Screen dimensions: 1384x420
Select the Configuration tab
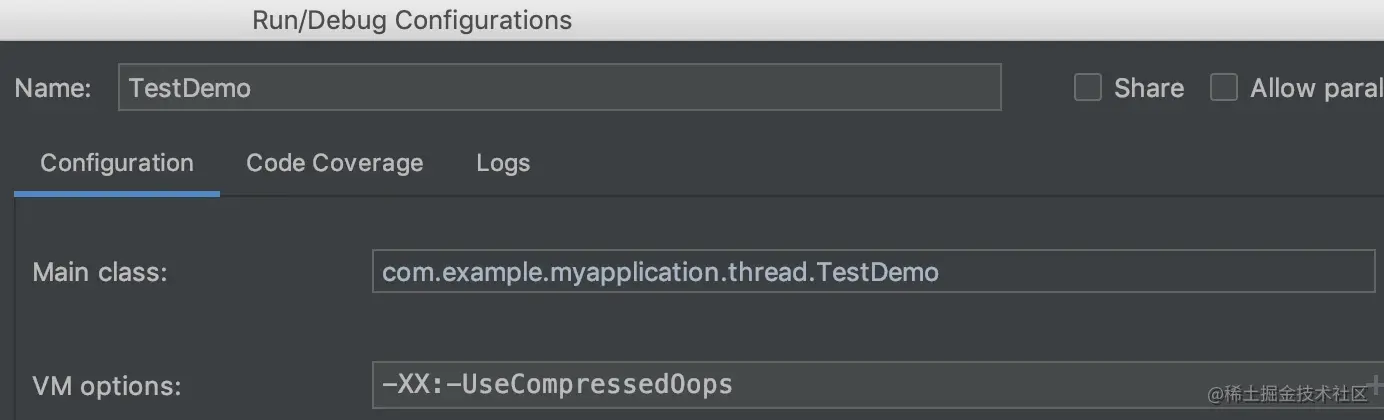117,163
